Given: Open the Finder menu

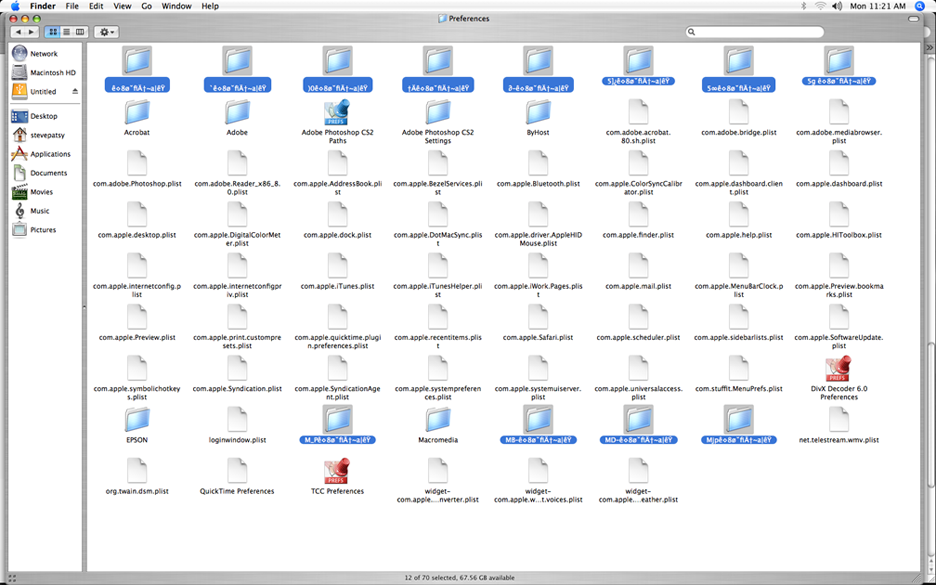Looking at the screenshot, I should tap(42, 6).
